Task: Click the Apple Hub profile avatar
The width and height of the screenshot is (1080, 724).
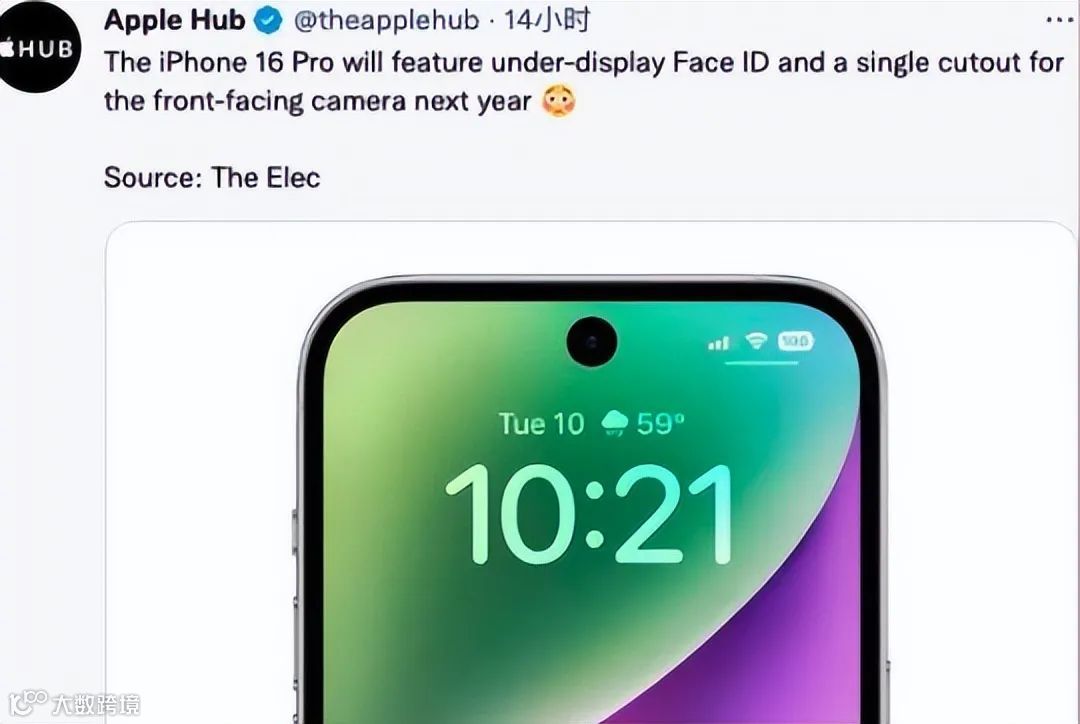Action: [39, 48]
